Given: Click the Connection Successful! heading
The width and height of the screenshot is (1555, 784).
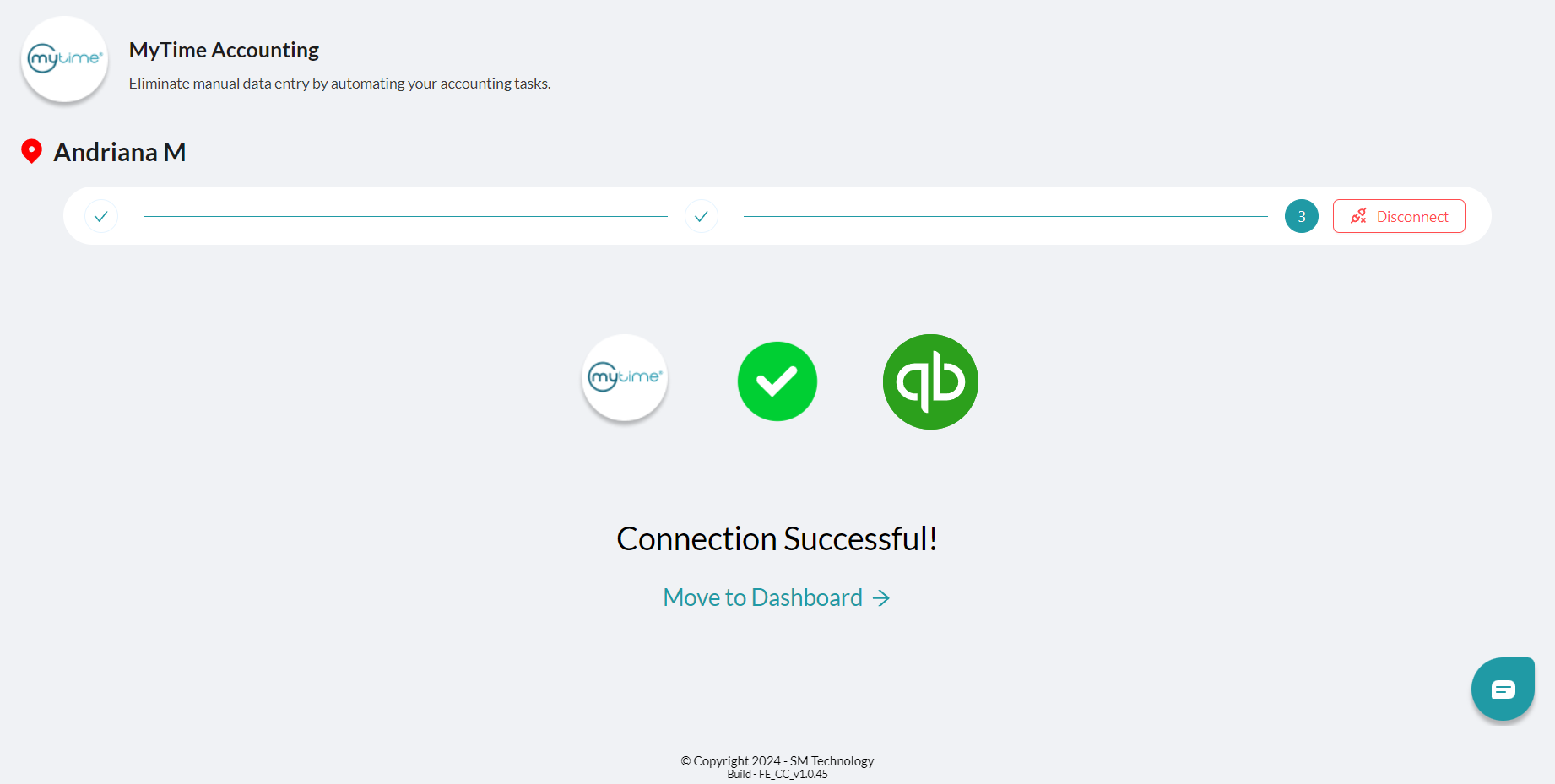Looking at the screenshot, I should point(777,538).
